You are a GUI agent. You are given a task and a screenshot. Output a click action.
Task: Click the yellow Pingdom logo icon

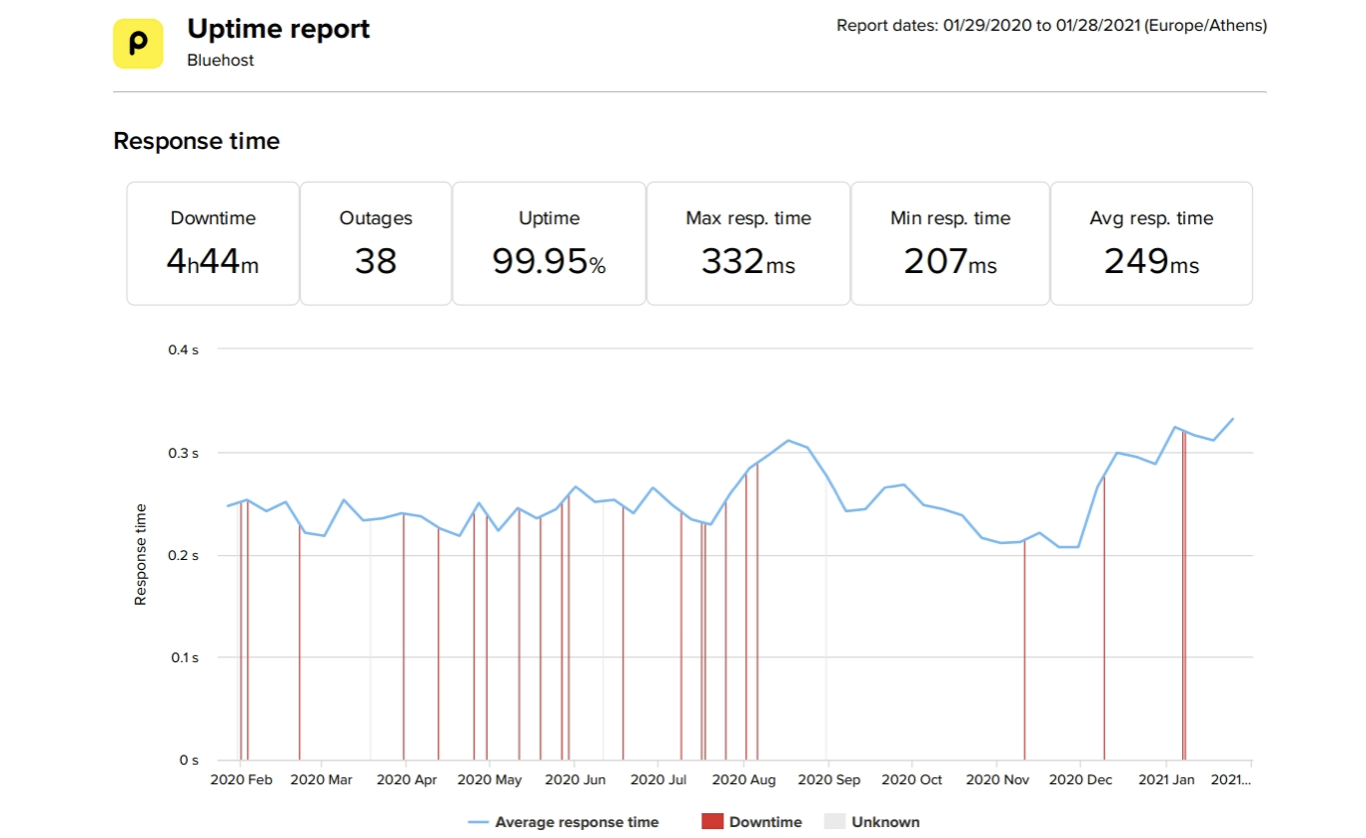[138, 43]
